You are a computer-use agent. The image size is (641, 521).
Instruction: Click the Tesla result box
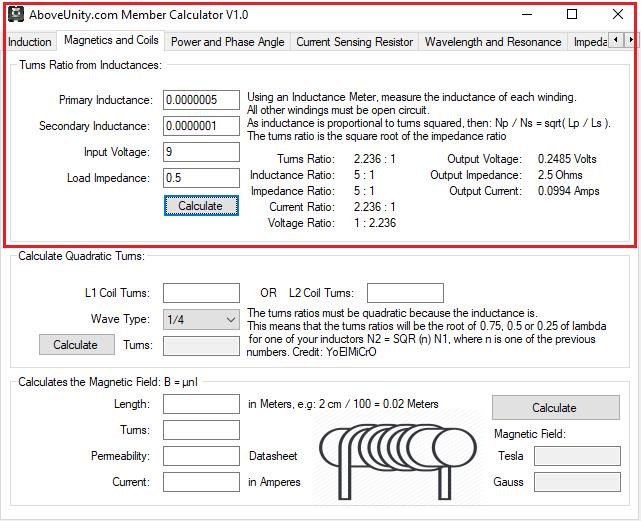[x=577, y=456]
